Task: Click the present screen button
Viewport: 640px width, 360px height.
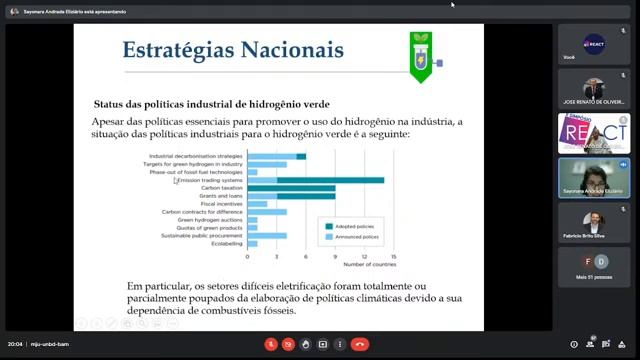Action: tap(322, 344)
